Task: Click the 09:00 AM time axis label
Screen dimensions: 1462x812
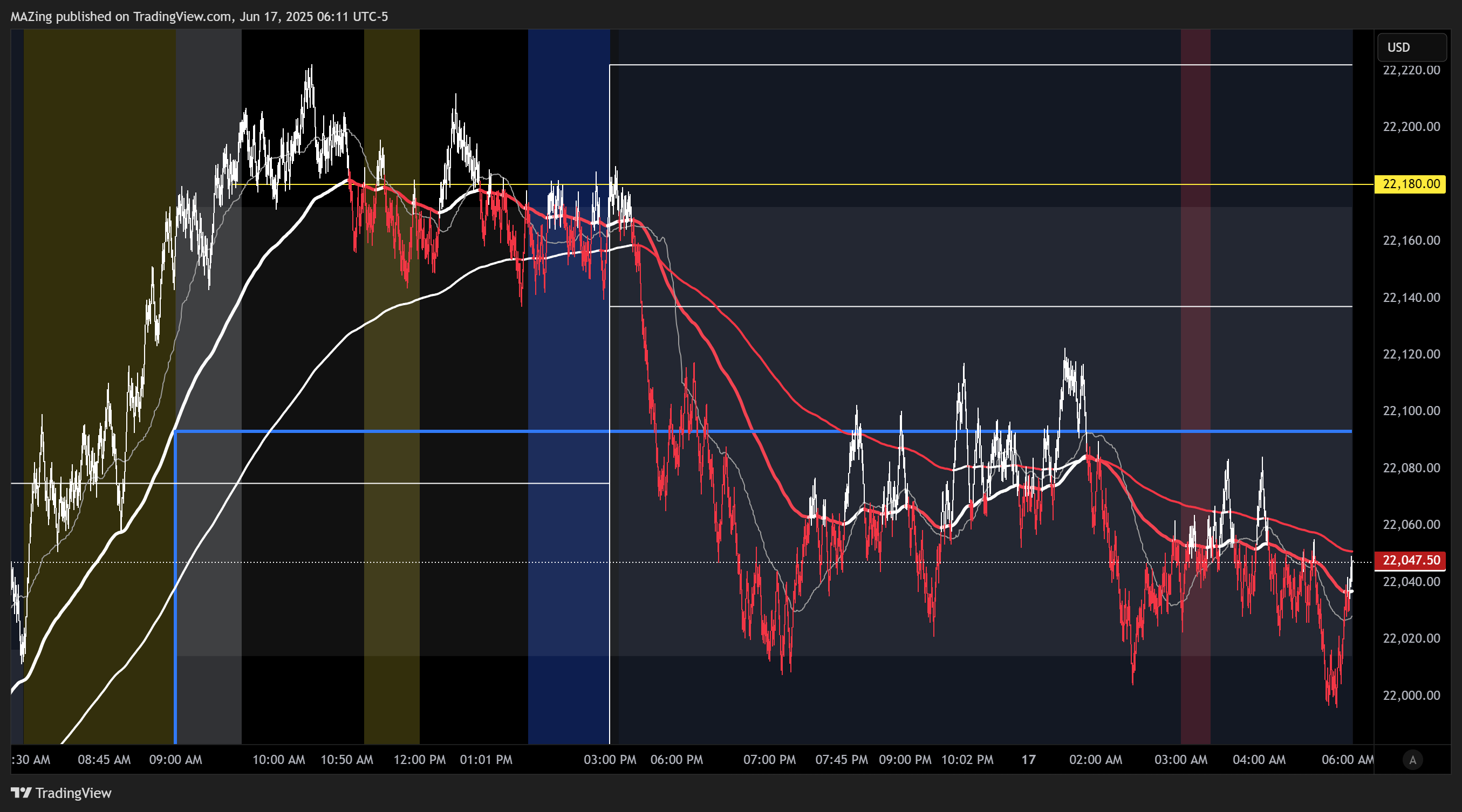Action: (x=175, y=760)
